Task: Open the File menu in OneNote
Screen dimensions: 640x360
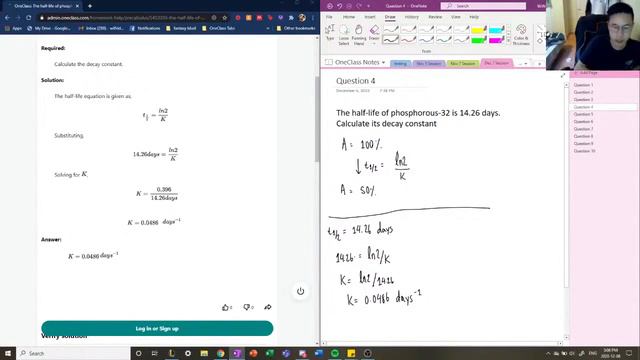Action: click(329, 17)
